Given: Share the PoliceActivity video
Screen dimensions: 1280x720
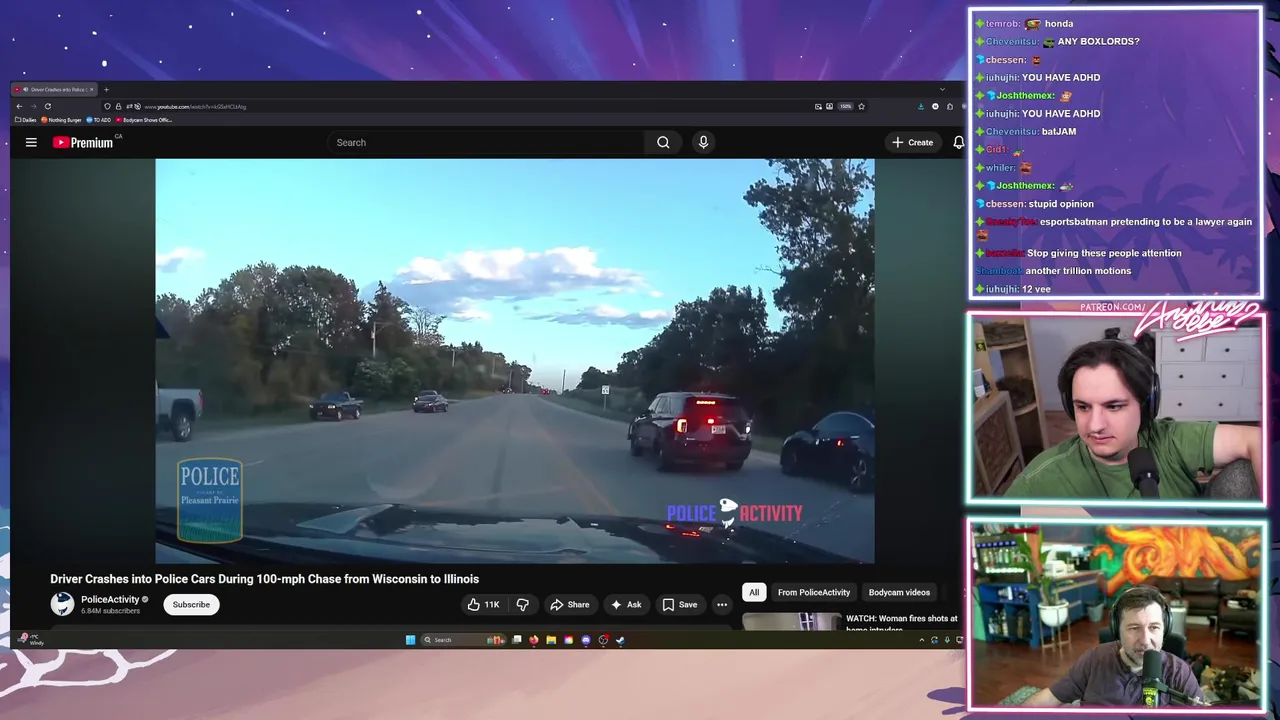Looking at the screenshot, I should tap(570, 604).
